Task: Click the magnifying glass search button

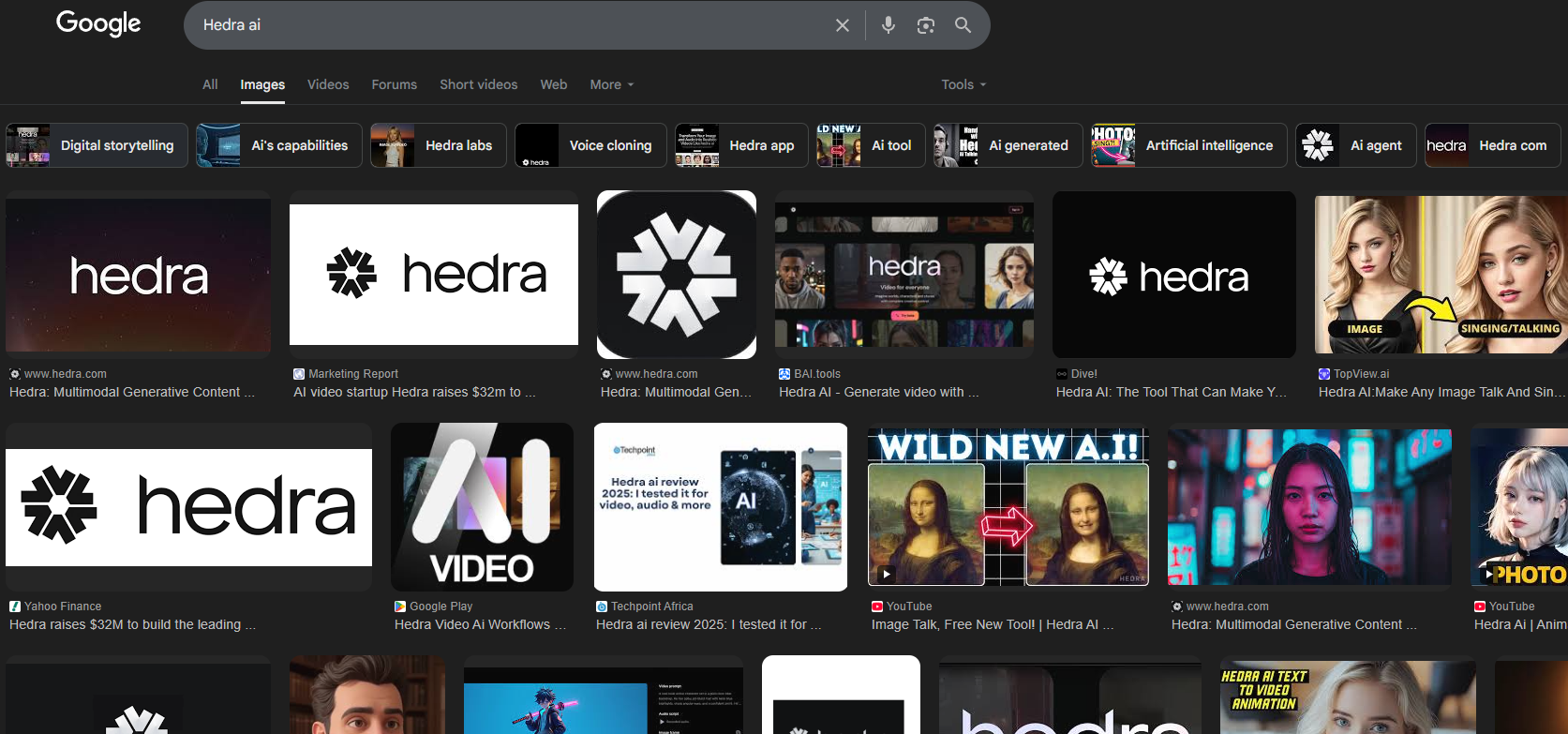Action: pyautogui.click(x=963, y=25)
